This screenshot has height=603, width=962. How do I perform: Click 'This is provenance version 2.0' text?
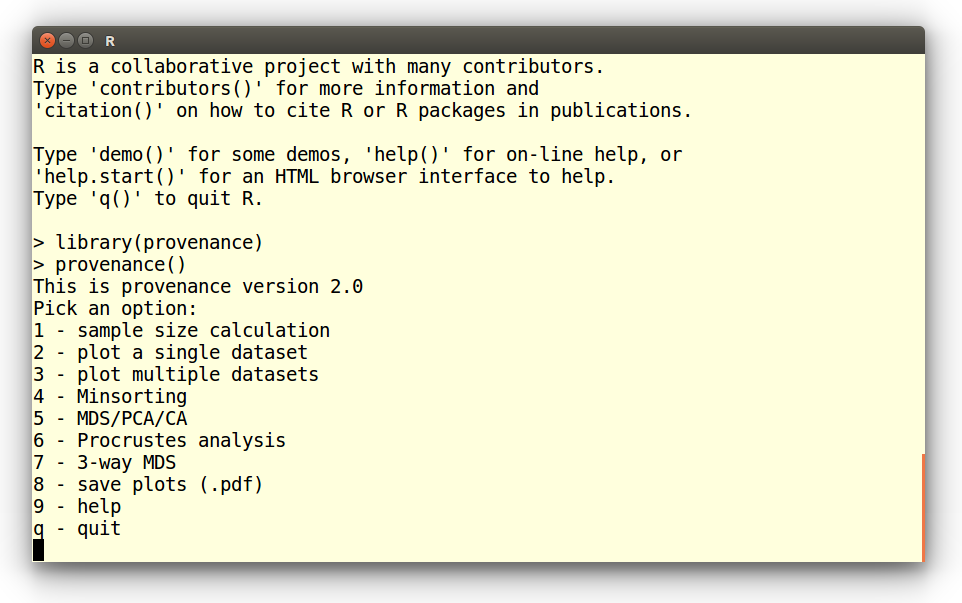point(198,286)
